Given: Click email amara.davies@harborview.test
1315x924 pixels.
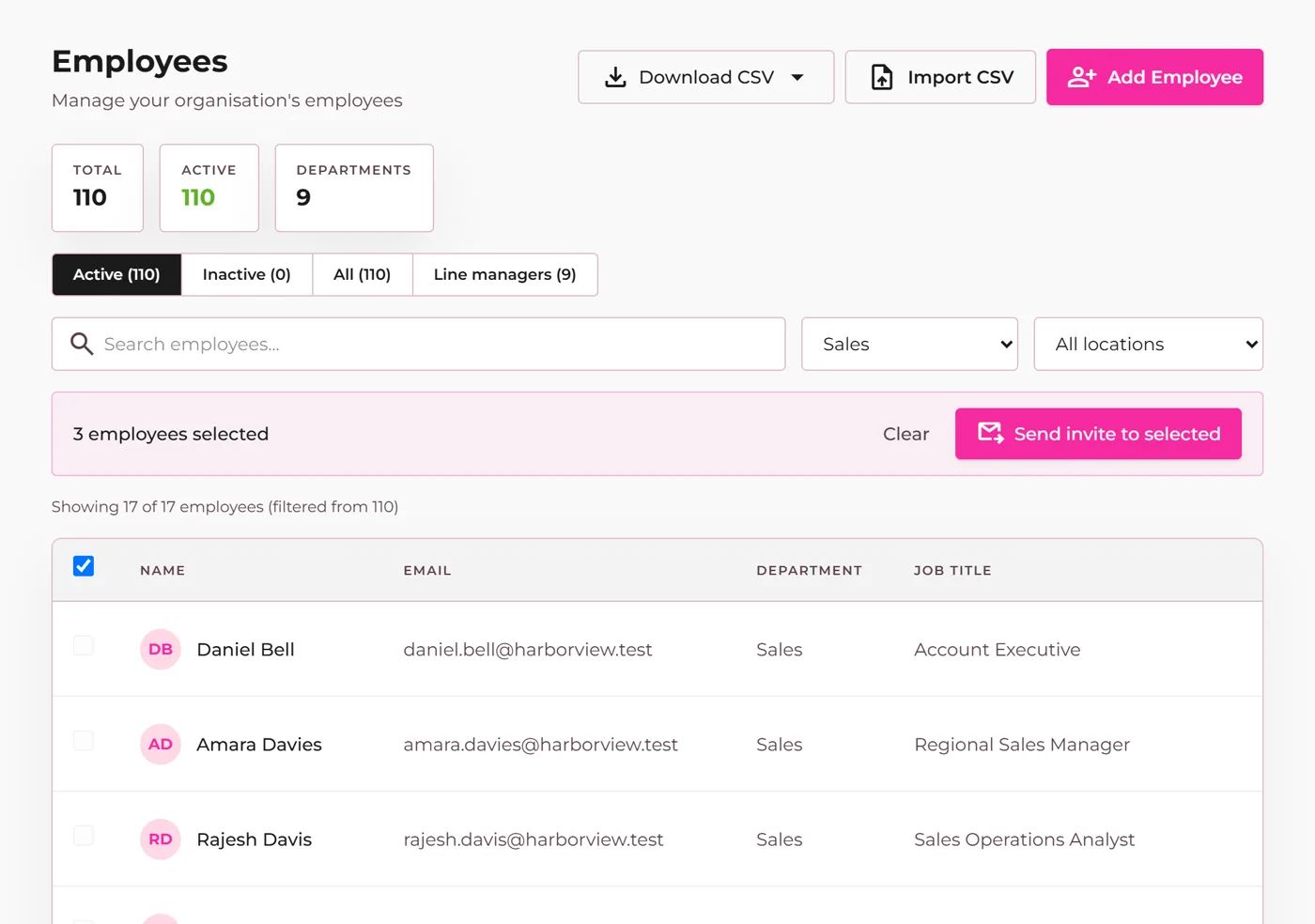Looking at the screenshot, I should point(540,744).
